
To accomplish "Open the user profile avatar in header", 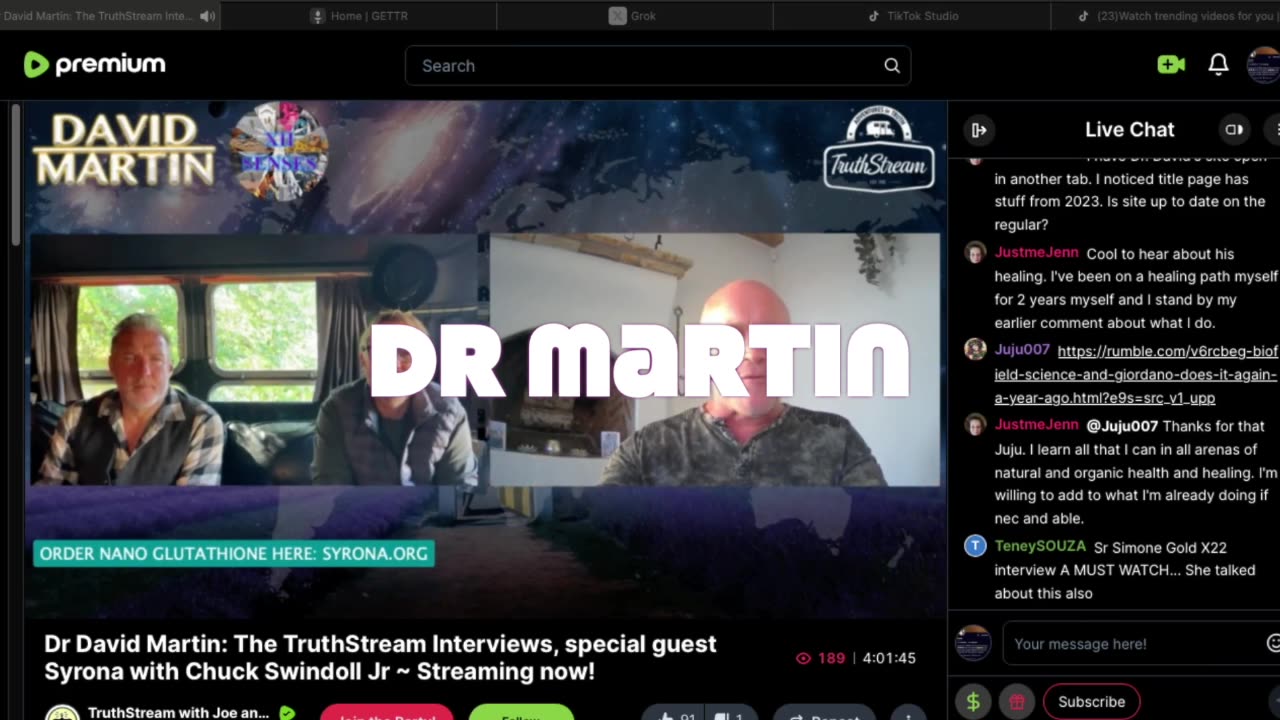I will pyautogui.click(x=1264, y=65).
